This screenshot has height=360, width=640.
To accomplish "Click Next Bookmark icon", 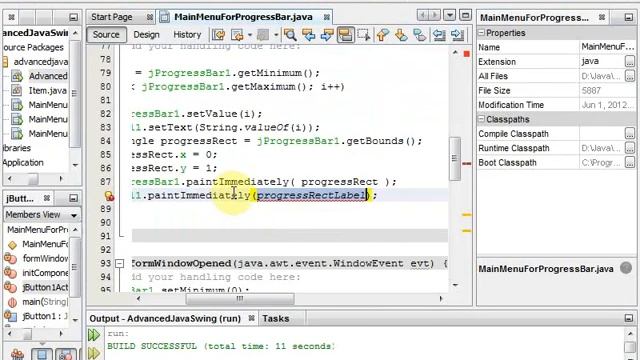I will 401,35.
